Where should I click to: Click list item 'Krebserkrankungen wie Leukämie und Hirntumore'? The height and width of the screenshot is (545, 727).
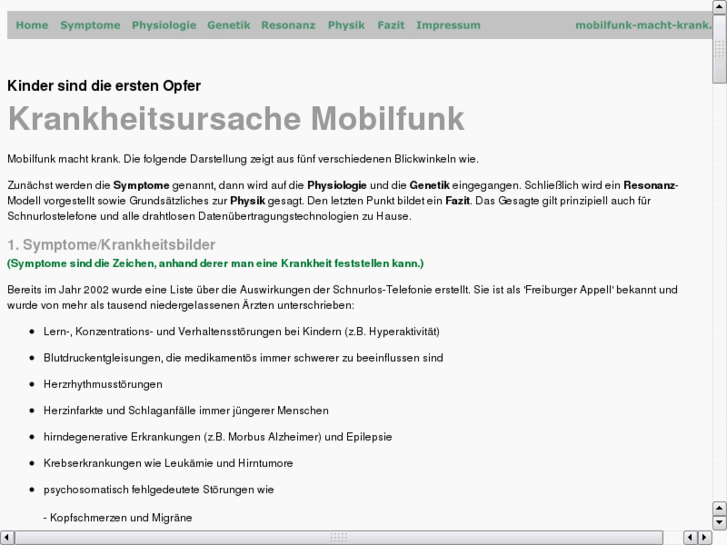[168, 463]
